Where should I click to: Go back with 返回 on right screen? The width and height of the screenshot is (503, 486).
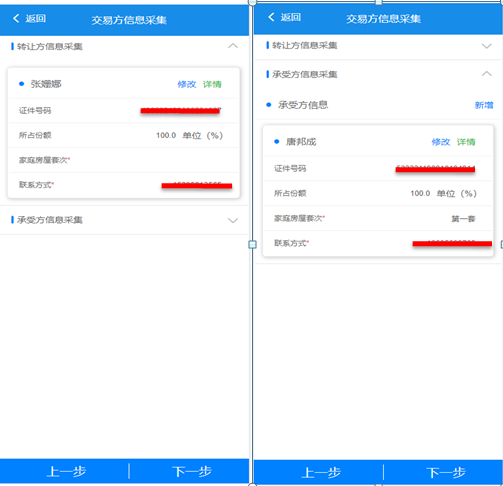click(x=285, y=17)
